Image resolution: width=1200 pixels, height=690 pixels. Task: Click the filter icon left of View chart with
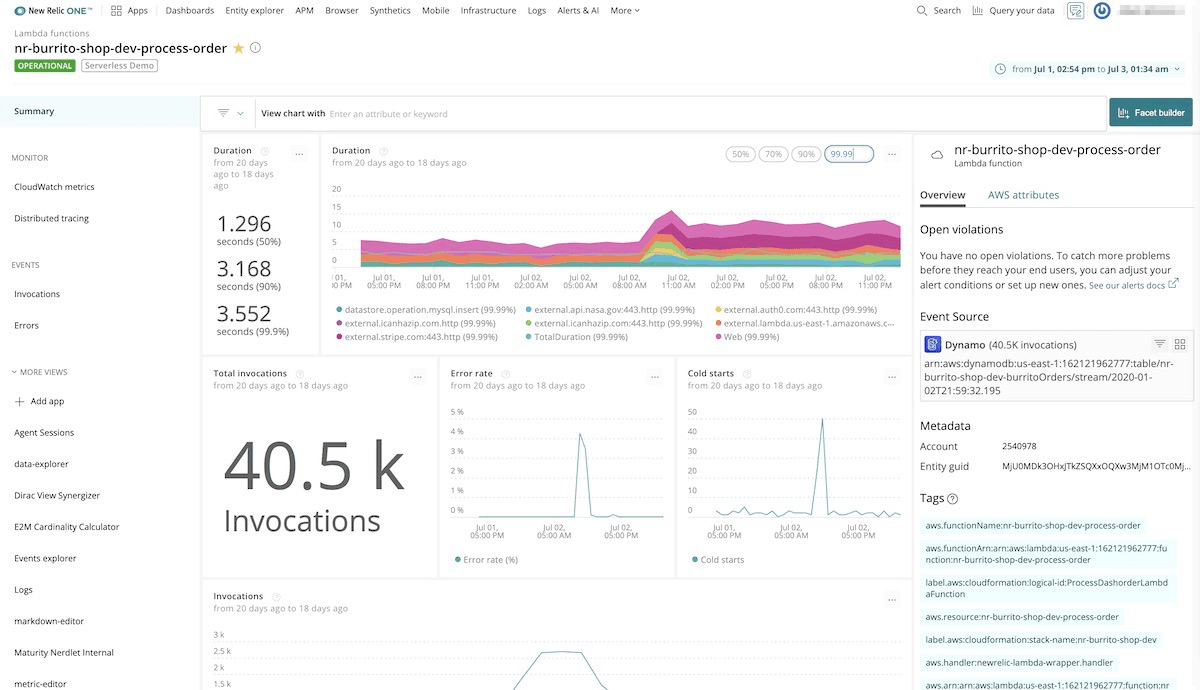click(x=223, y=113)
